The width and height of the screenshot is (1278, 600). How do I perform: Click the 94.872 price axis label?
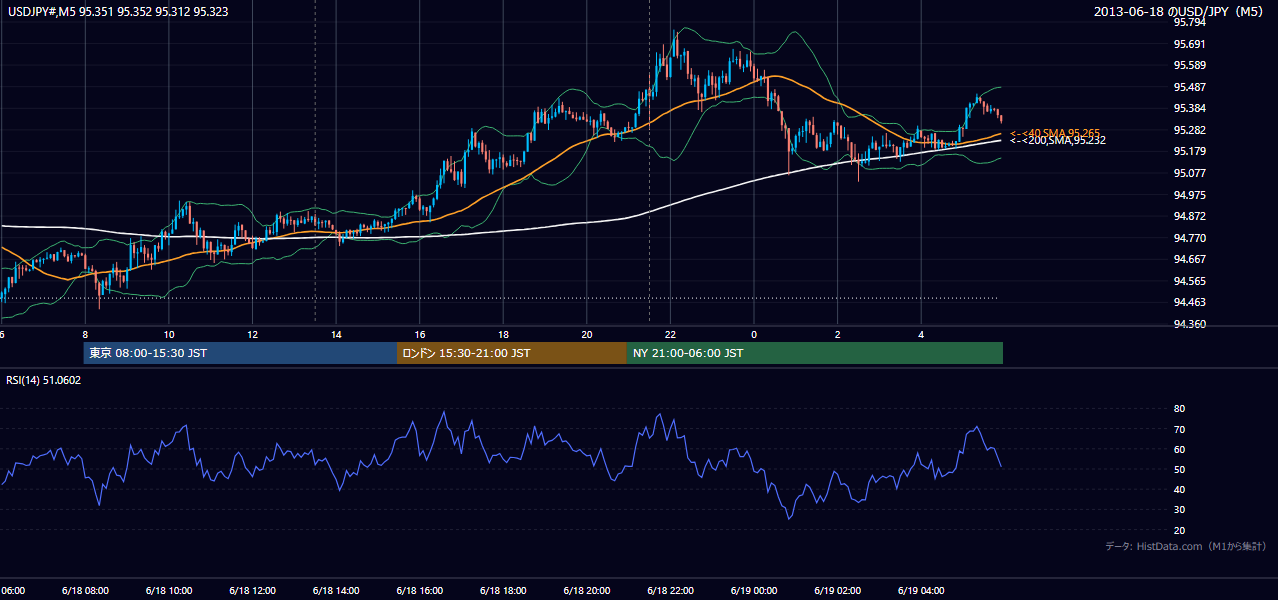click(x=1189, y=216)
